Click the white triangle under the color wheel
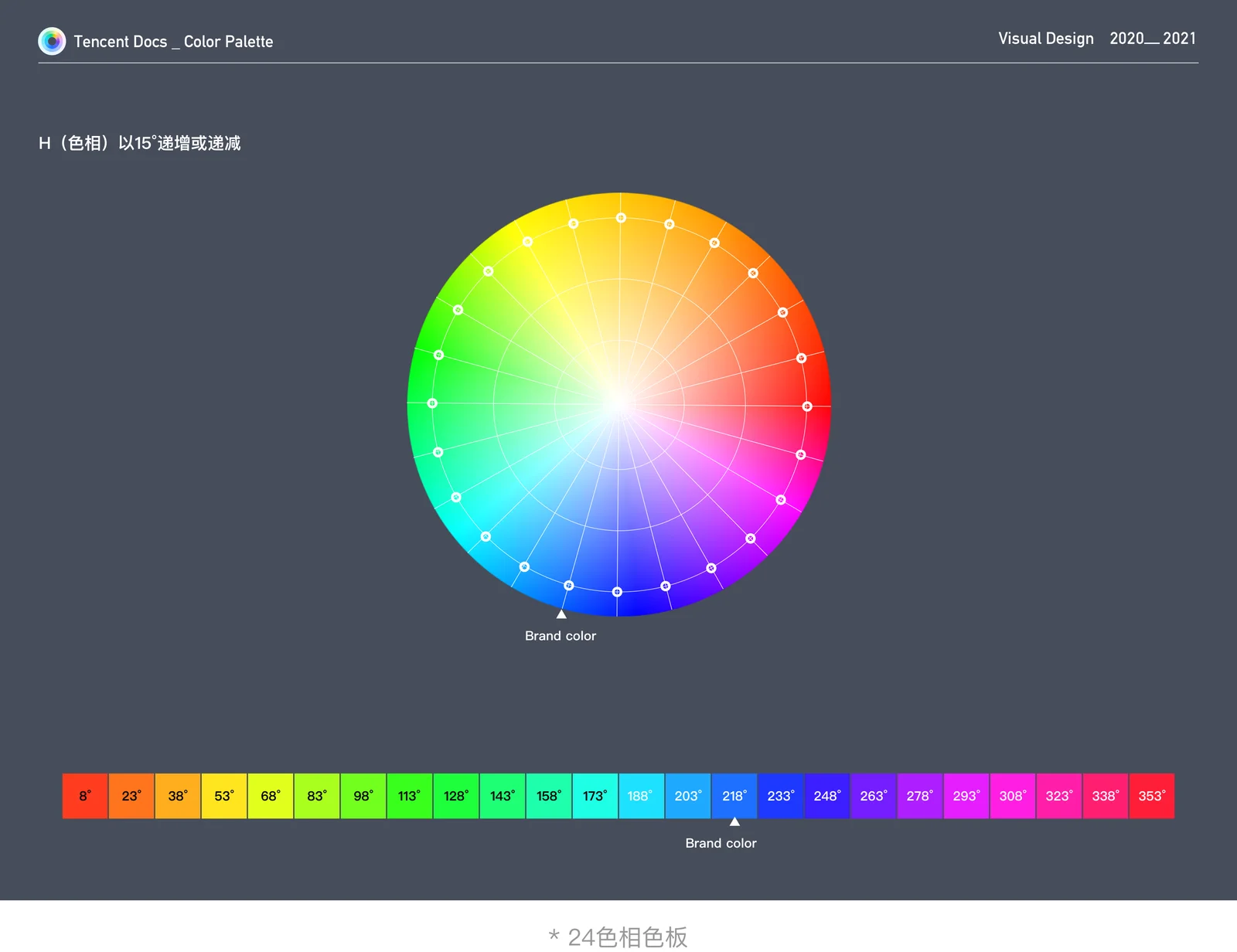This screenshot has height=952, width=1237. 561,614
